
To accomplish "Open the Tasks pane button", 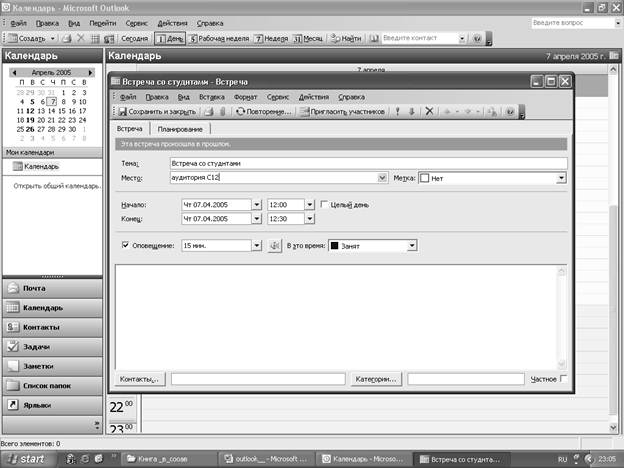I will click(x=52, y=347).
